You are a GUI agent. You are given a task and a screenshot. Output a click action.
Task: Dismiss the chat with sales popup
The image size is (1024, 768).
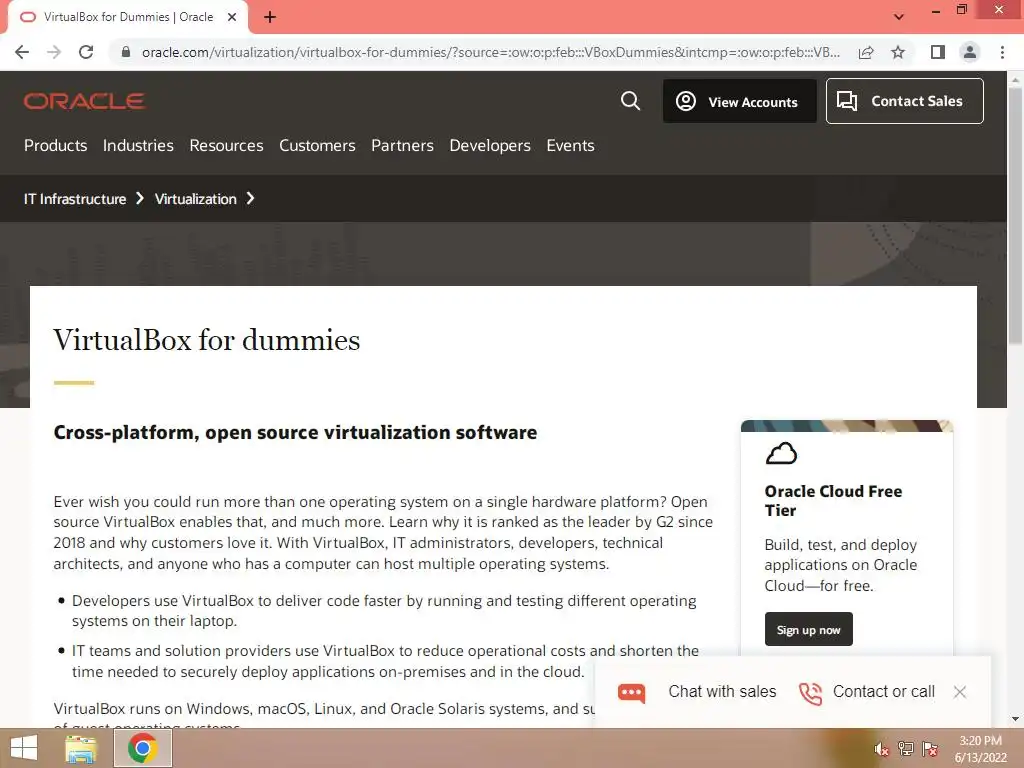coord(959,692)
